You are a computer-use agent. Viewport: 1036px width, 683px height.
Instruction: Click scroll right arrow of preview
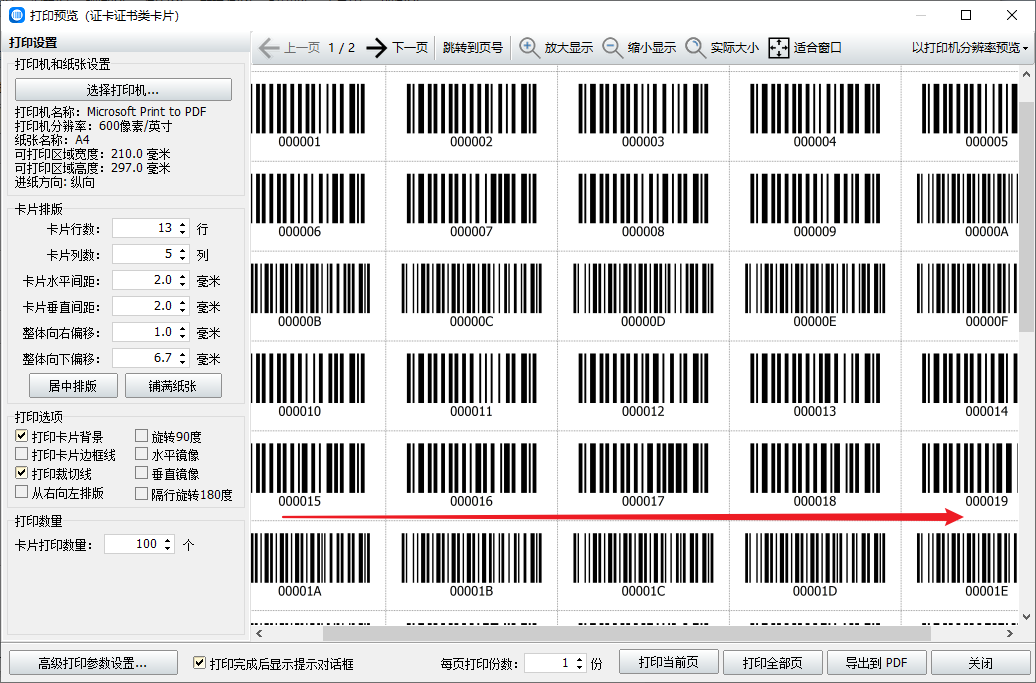click(x=1010, y=633)
